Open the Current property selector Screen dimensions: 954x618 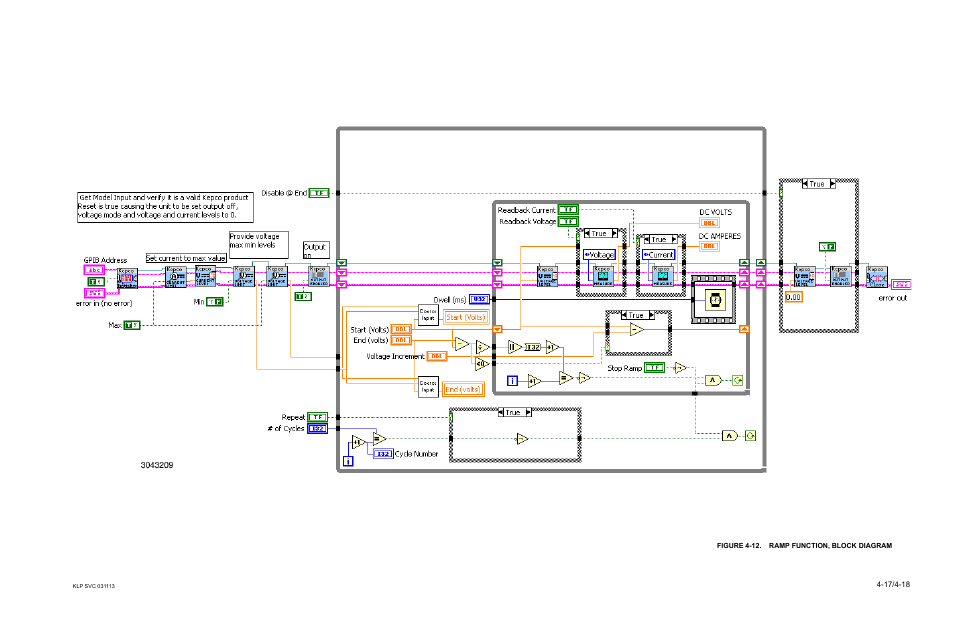(x=659, y=255)
